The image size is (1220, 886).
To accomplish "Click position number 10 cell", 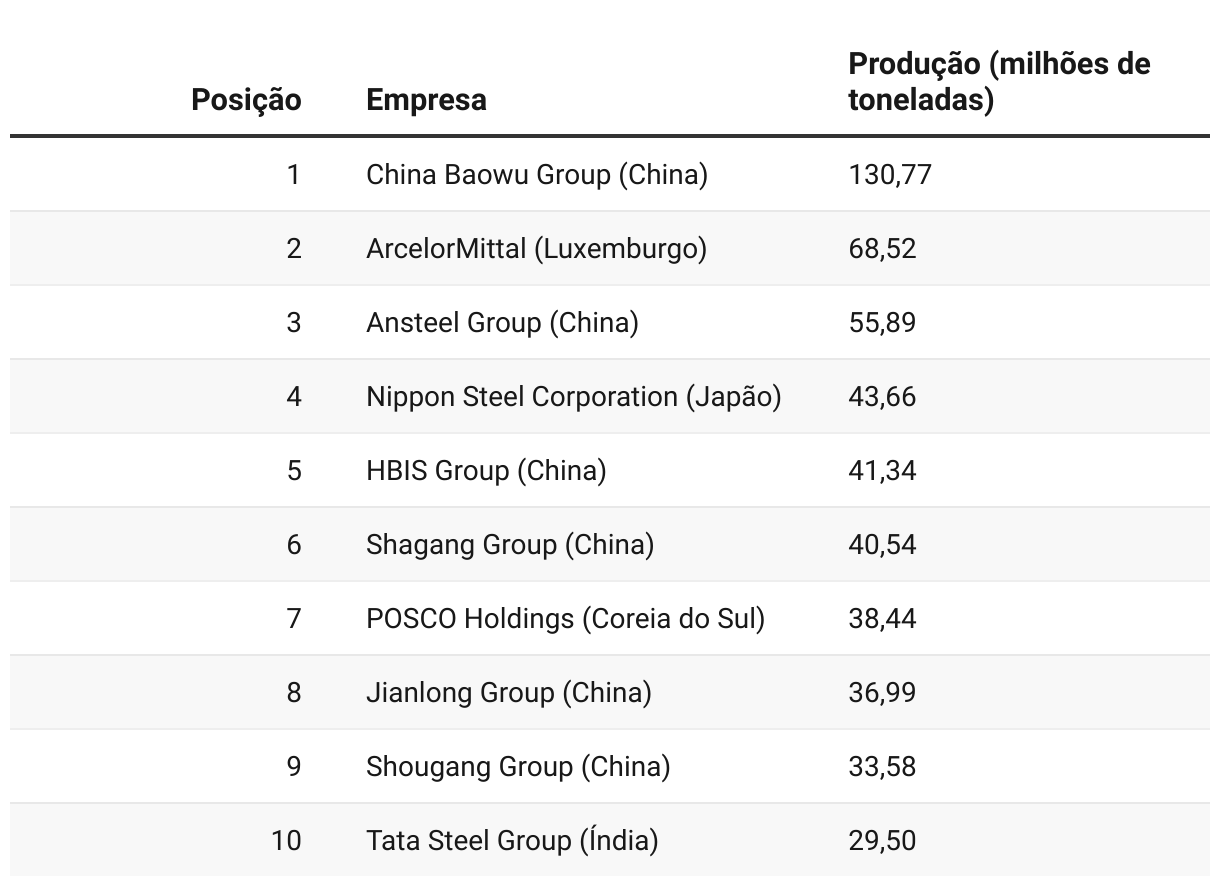I will pyautogui.click(x=286, y=841).
